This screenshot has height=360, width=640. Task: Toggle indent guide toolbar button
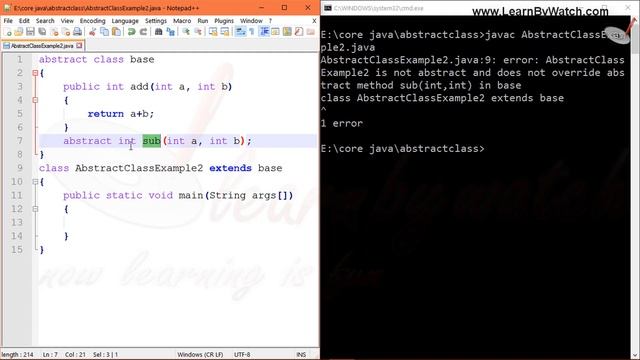[x=264, y=32]
